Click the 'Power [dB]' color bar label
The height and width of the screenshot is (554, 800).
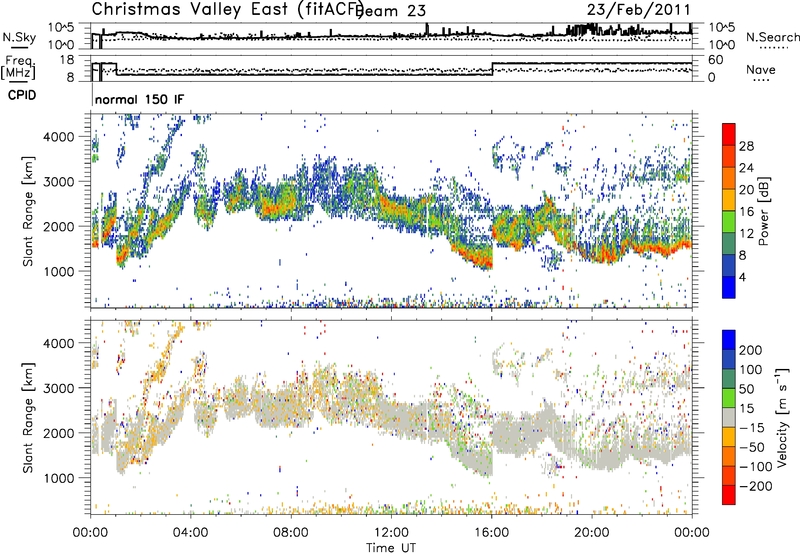[x=764, y=211]
